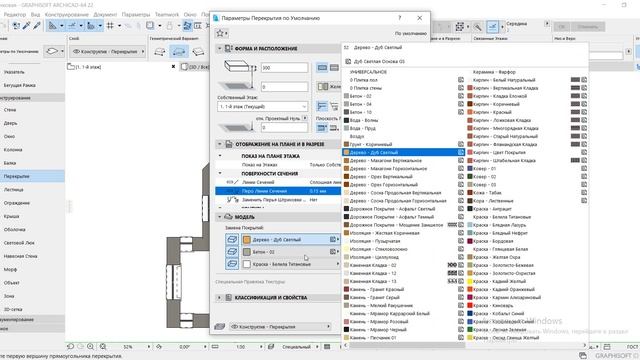Toggle link surfaces chain icon on Дуб Светлый row
The width and height of the screenshot is (640, 360).
coord(334,240)
